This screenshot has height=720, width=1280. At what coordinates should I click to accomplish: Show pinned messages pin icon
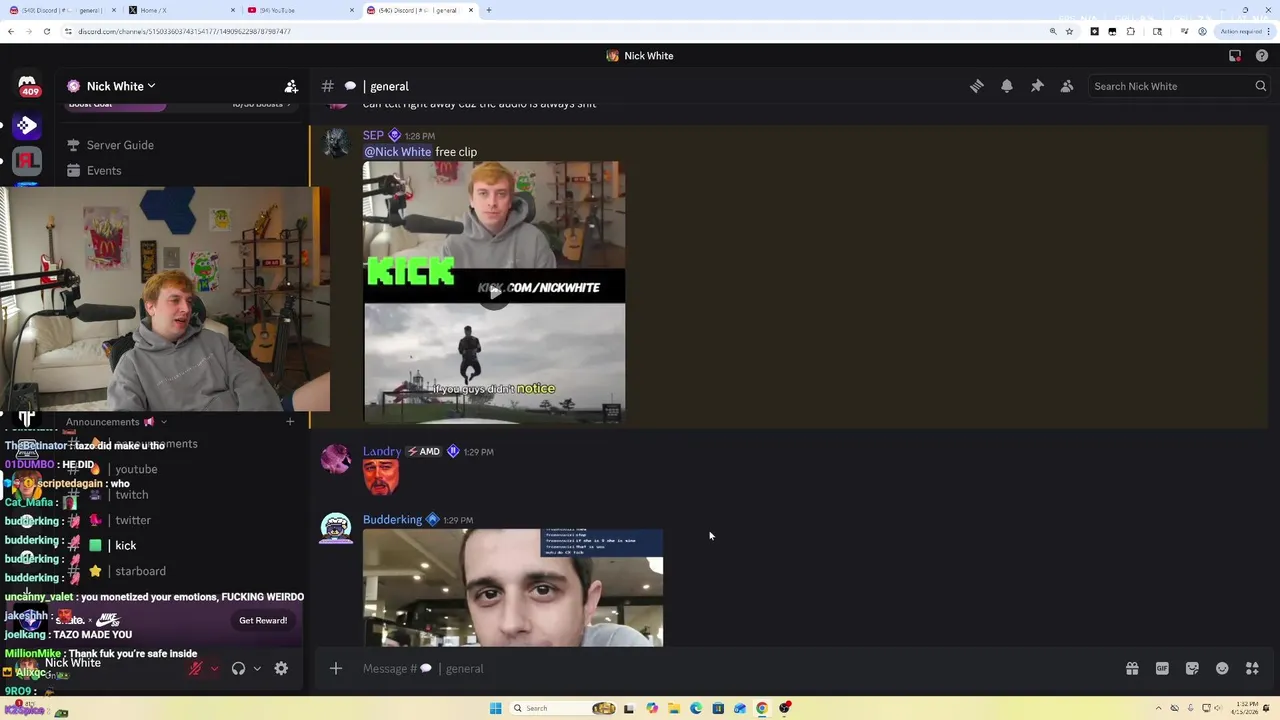(1037, 86)
